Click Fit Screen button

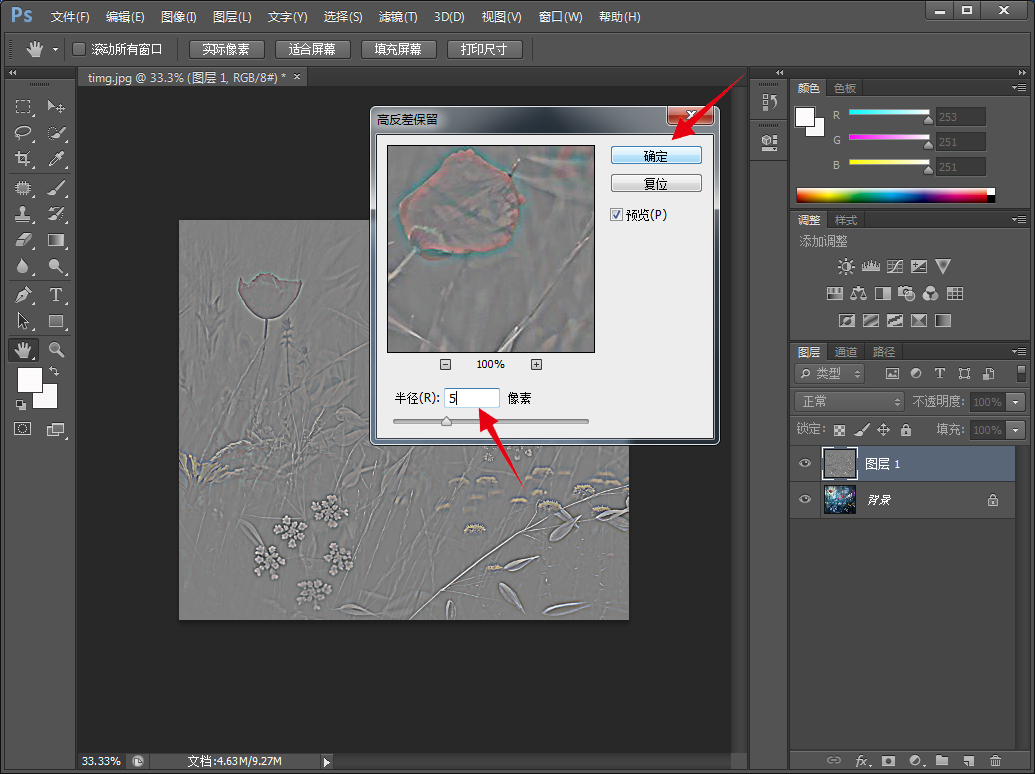point(312,49)
